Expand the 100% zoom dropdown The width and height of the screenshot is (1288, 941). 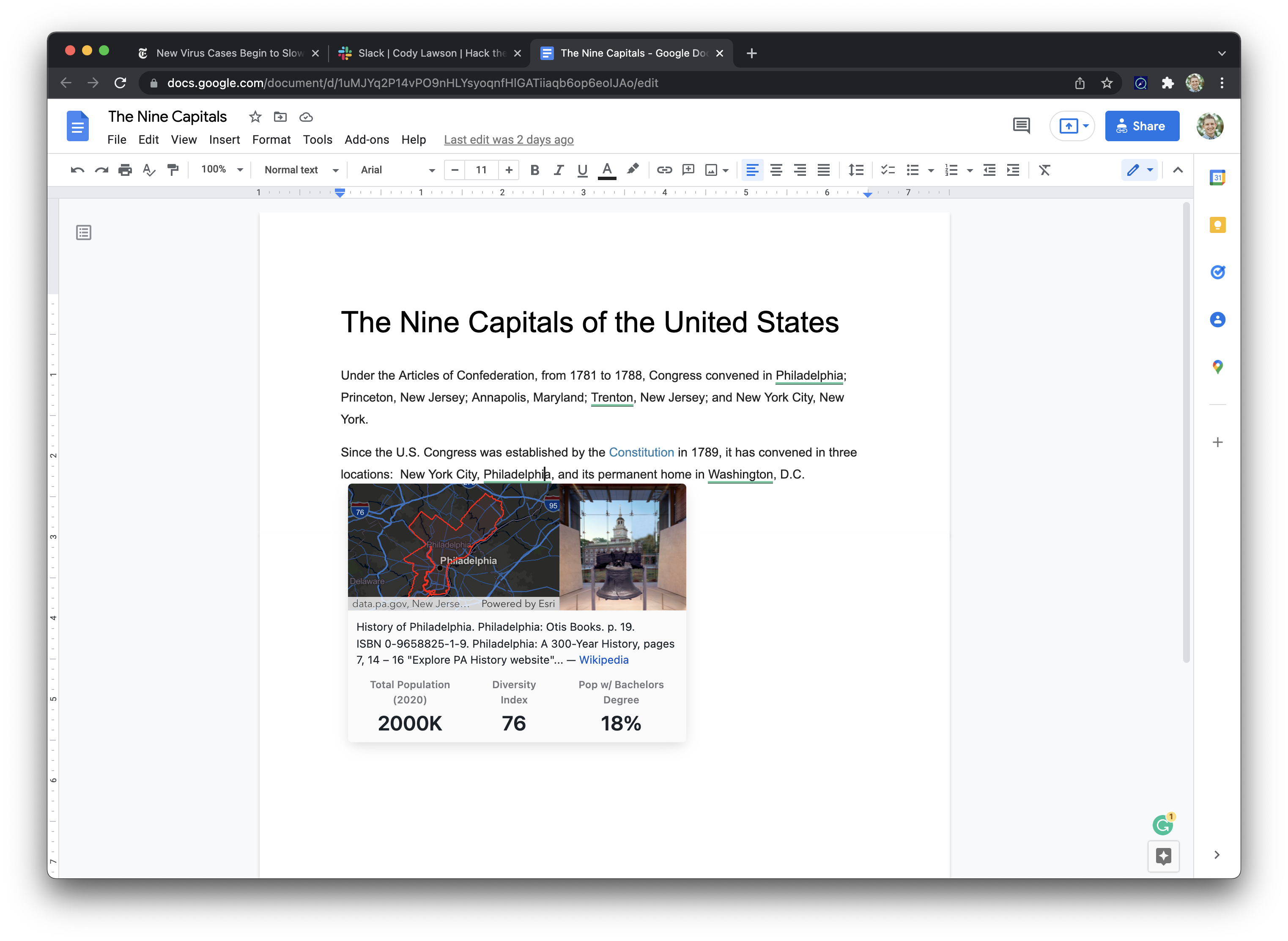[222, 170]
